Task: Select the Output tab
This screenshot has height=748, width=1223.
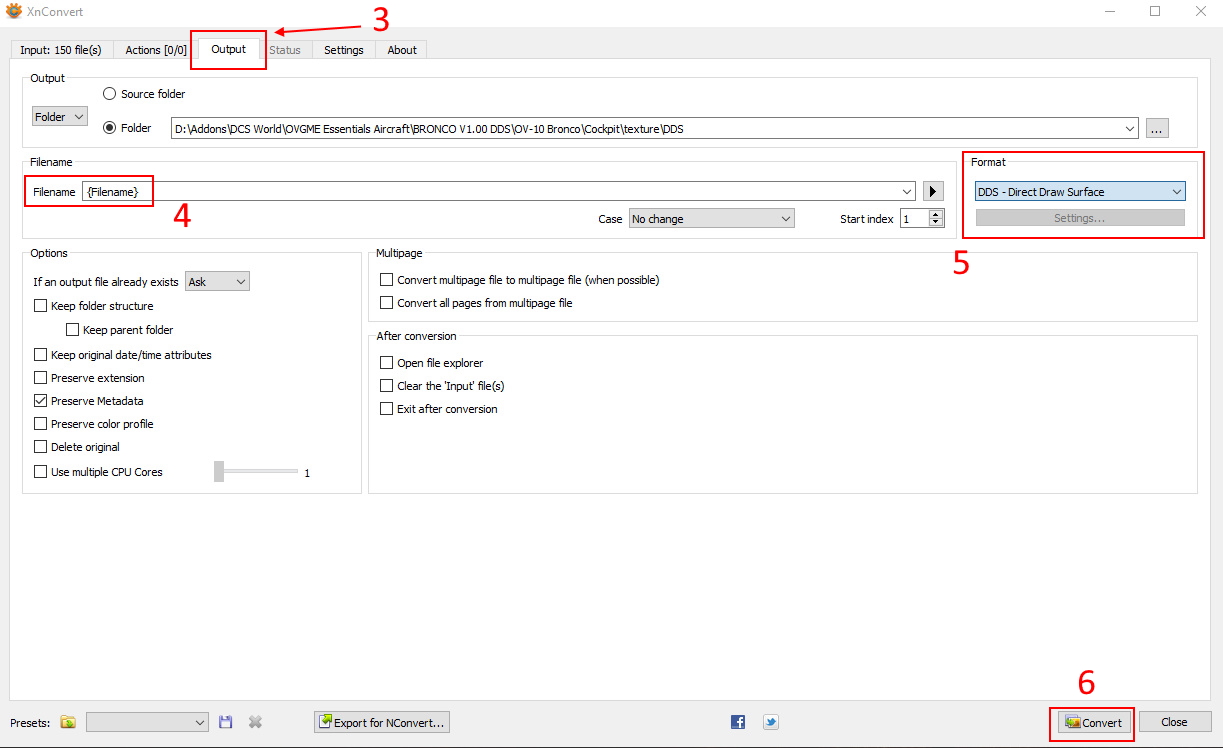Action: 229,49
